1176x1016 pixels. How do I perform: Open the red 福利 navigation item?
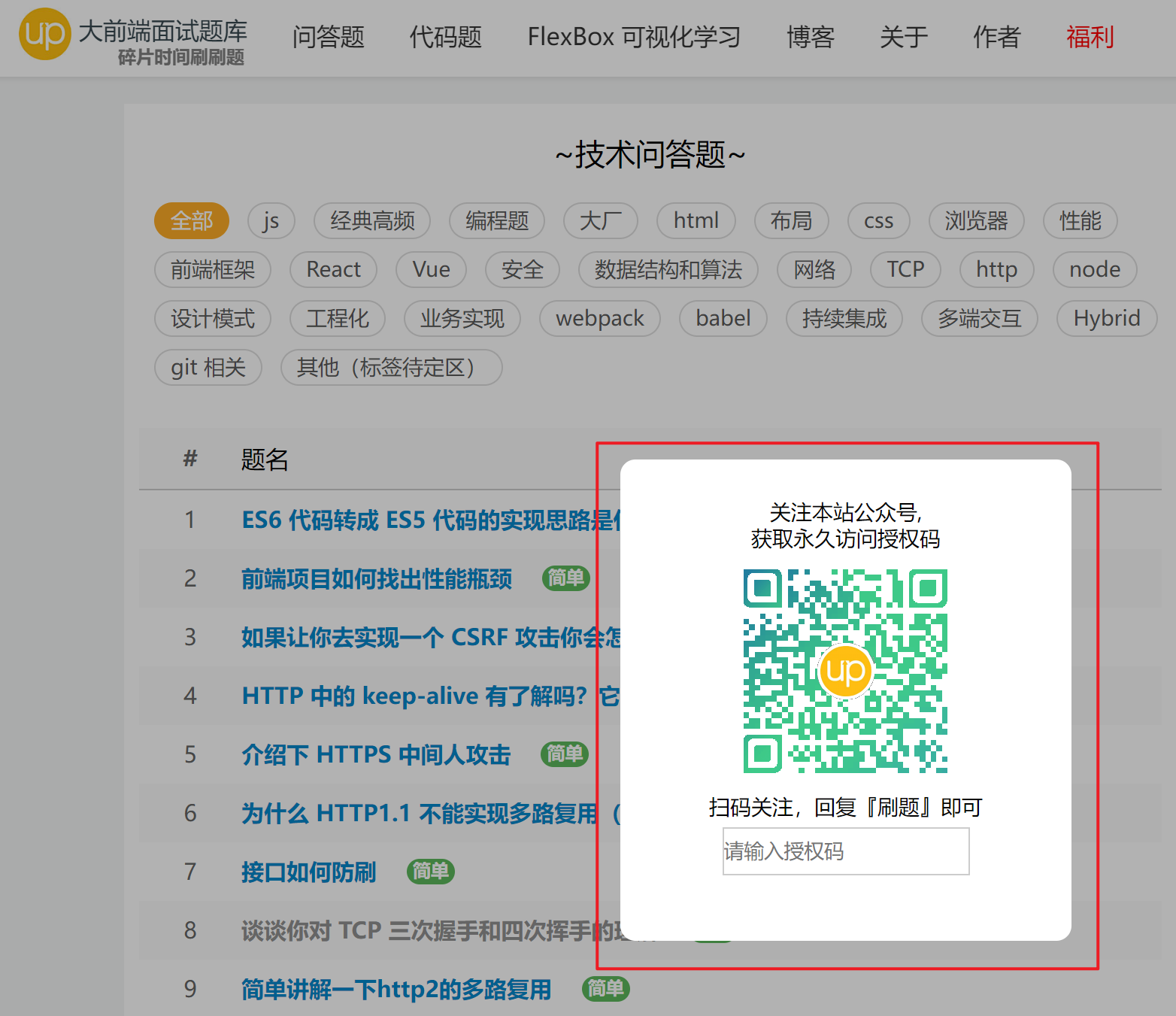tap(1090, 36)
